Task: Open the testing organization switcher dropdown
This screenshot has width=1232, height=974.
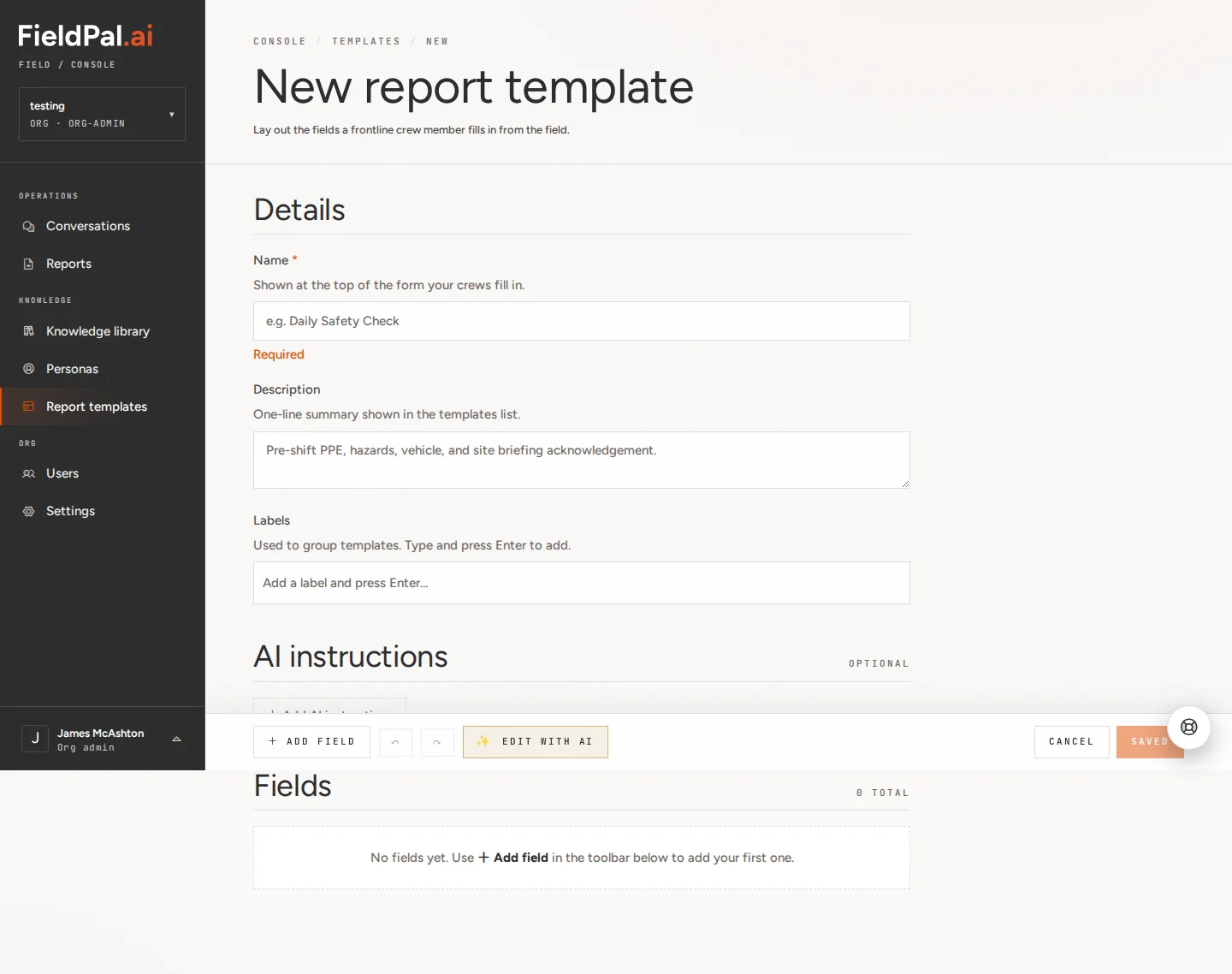Action: click(102, 114)
